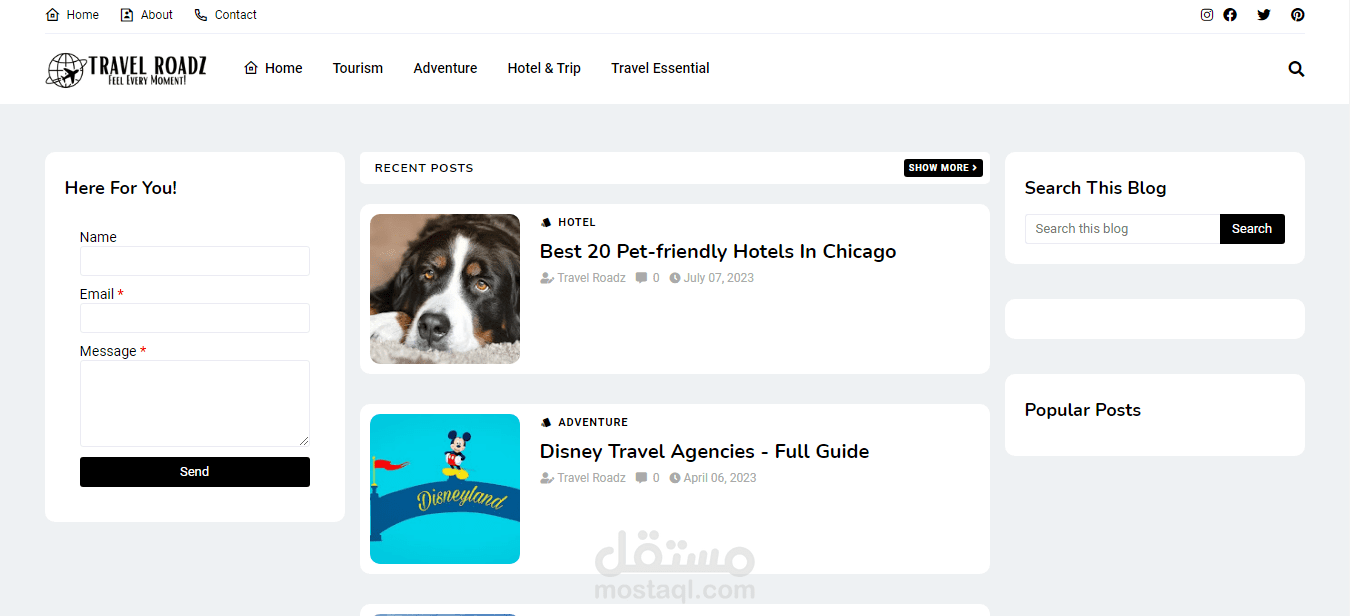This screenshot has height=616, width=1350.
Task: Click the Here For You! heading
Action: pyautogui.click(x=121, y=188)
